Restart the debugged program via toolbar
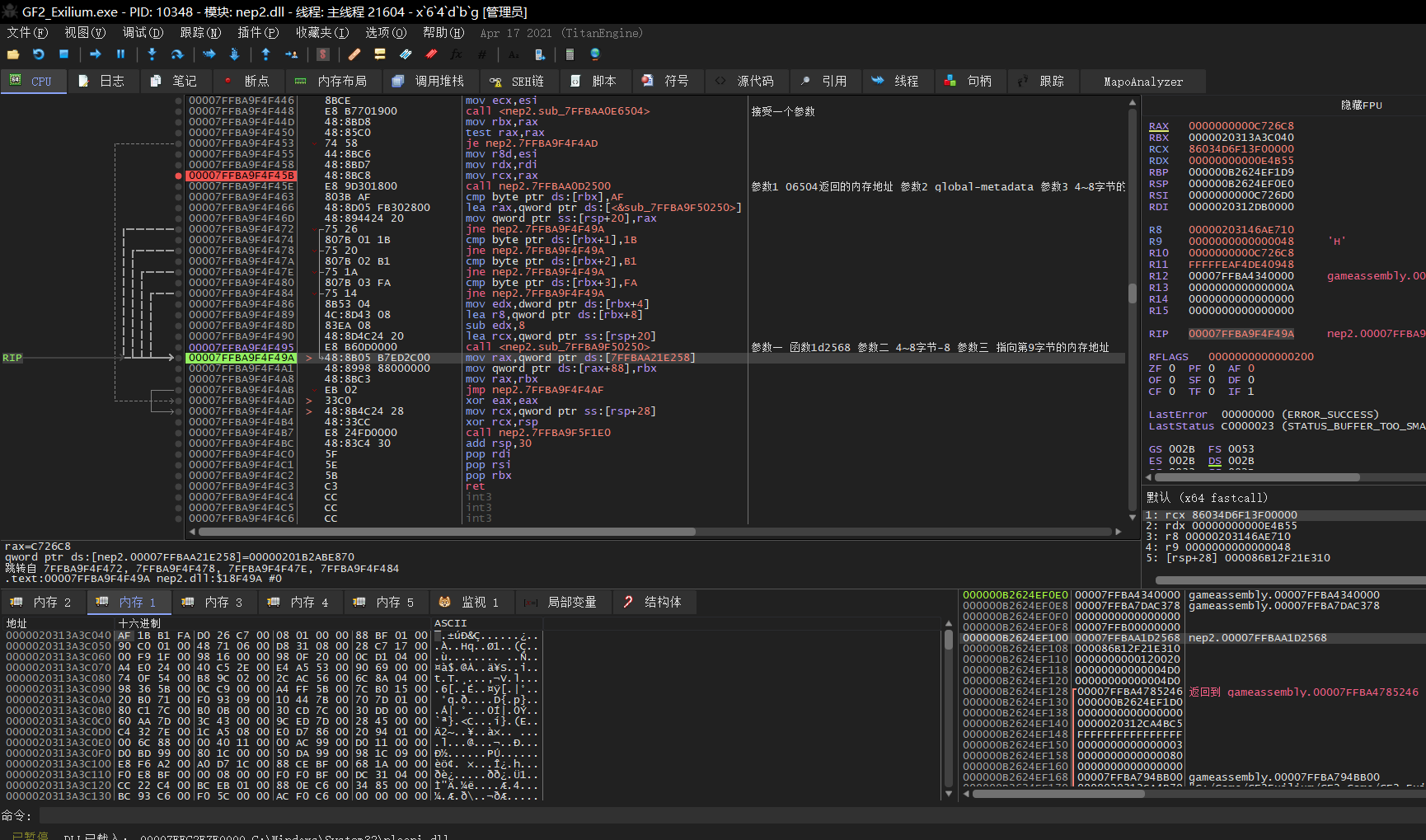The height and width of the screenshot is (840, 1426). tap(39, 54)
